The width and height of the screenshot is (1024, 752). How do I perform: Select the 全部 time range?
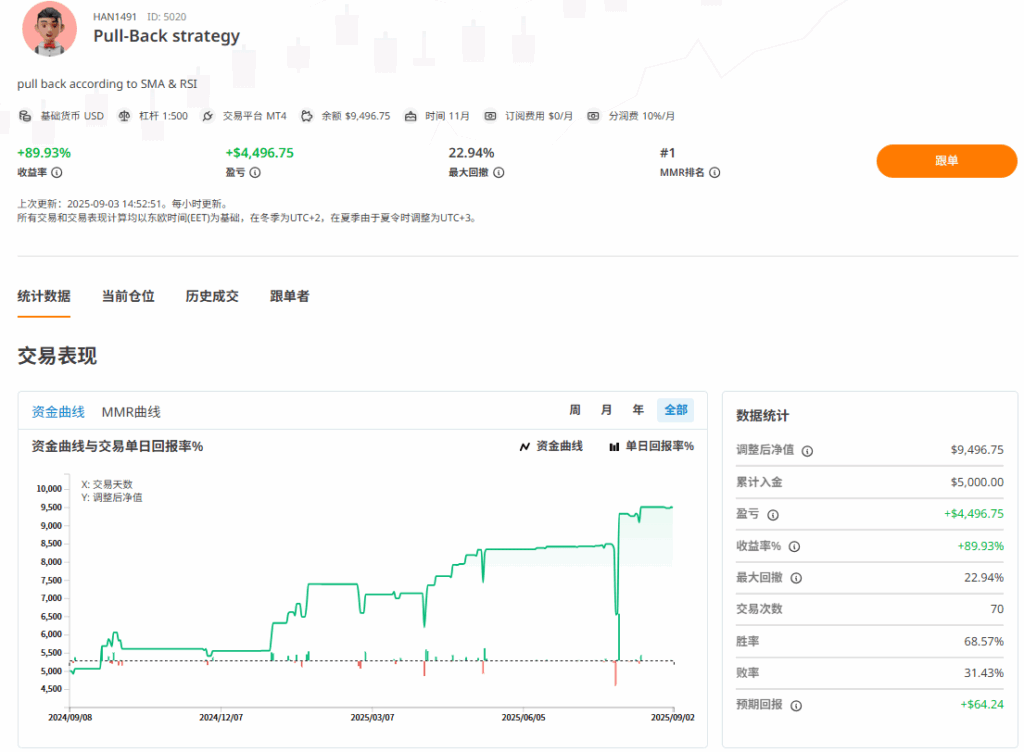(675, 410)
